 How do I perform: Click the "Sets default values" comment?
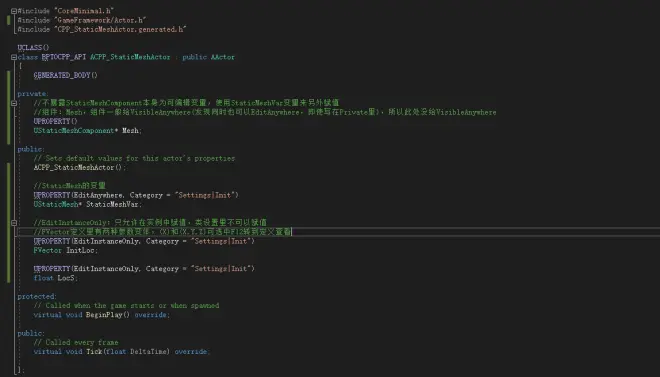coord(134,158)
